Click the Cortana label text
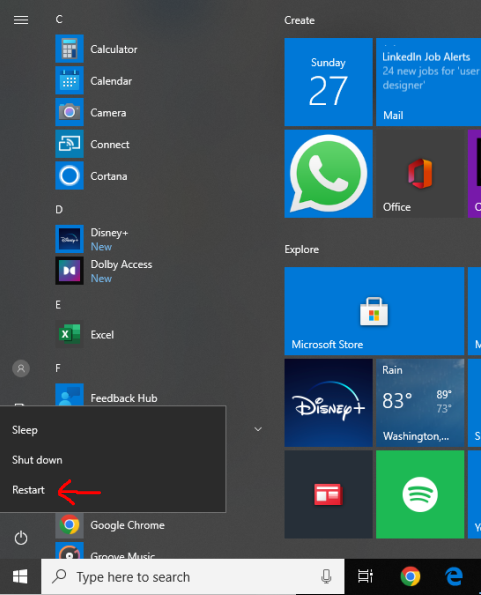This screenshot has width=481, height=595. pyautogui.click(x=109, y=176)
